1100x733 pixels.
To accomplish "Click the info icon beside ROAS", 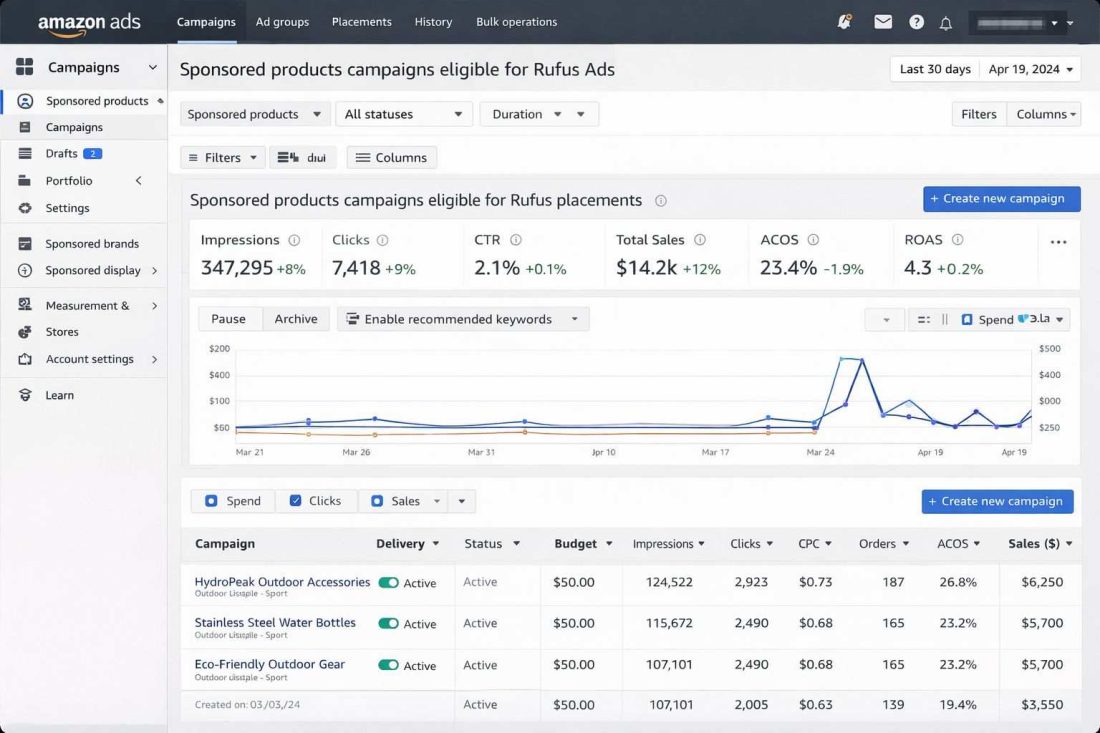I will coord(957,240).
